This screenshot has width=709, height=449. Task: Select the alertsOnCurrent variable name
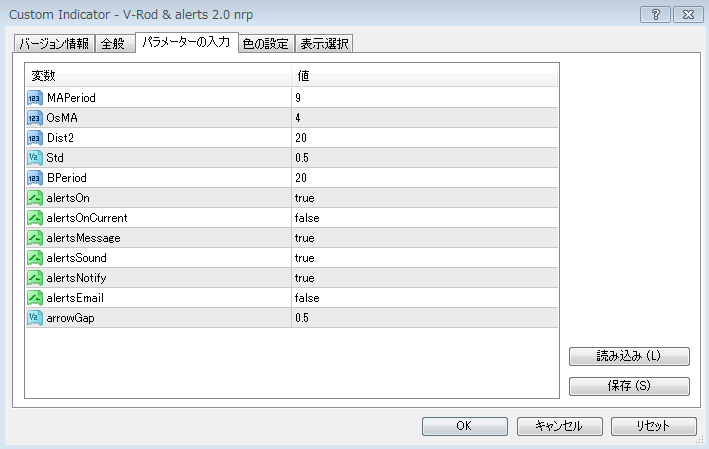coord(87,218)
